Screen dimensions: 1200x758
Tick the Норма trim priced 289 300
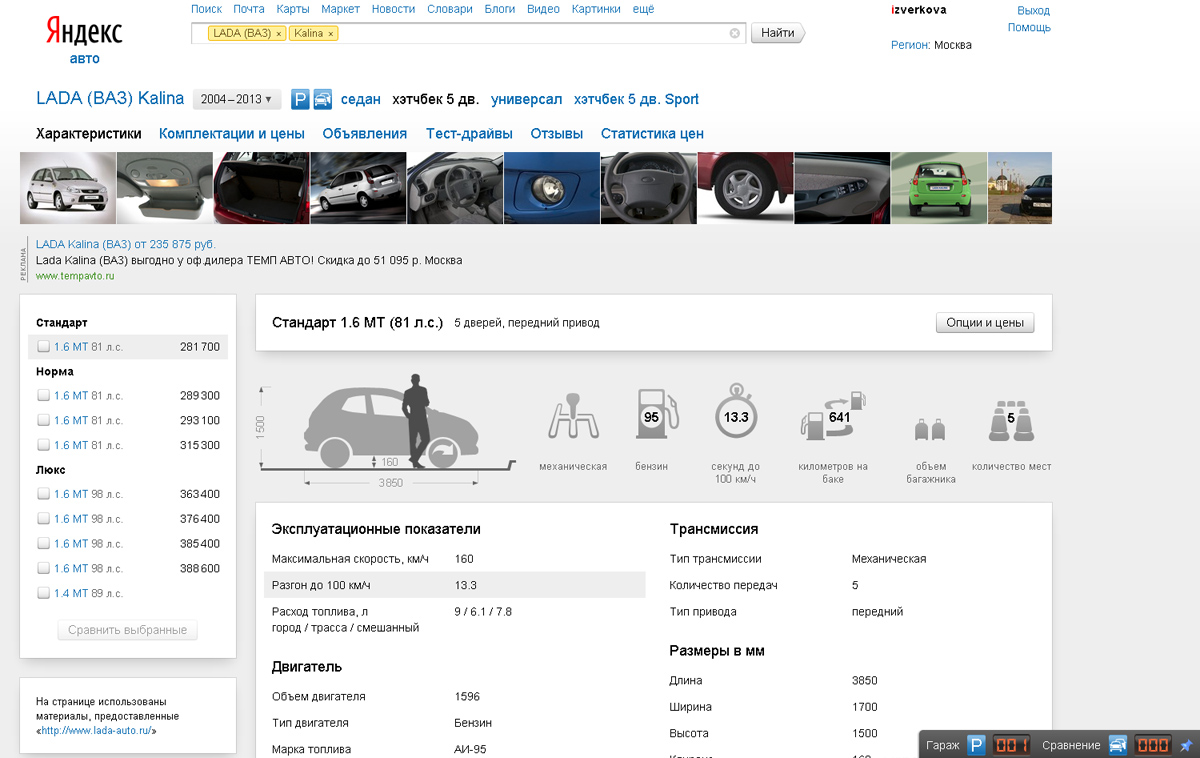43,396
